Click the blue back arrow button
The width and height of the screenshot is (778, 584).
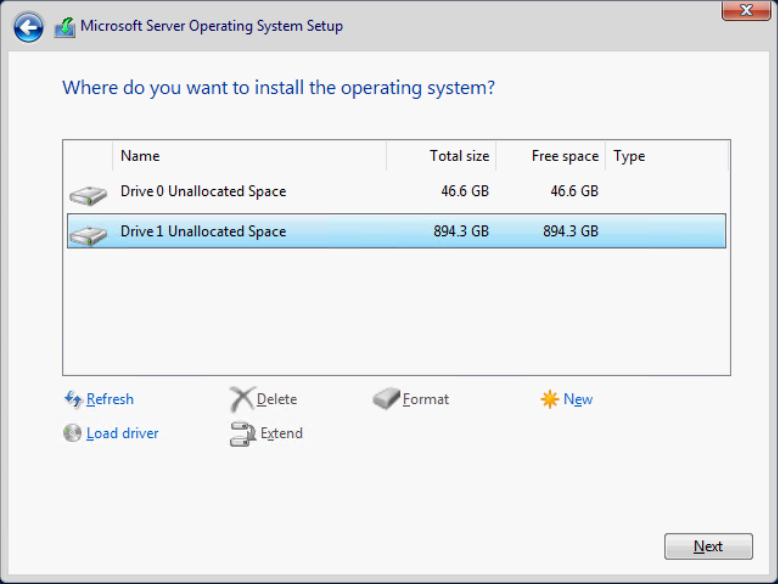click(28, 27)
